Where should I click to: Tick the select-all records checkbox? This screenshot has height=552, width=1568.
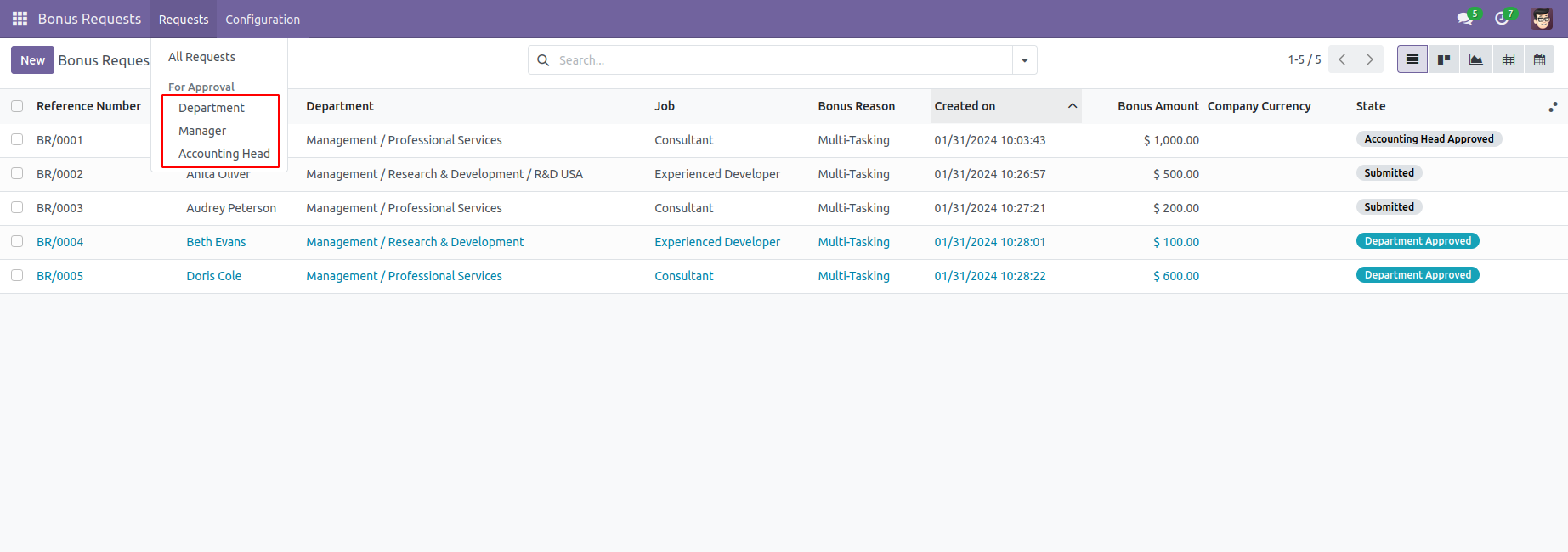pyautogui.click(x=17, y=106)
